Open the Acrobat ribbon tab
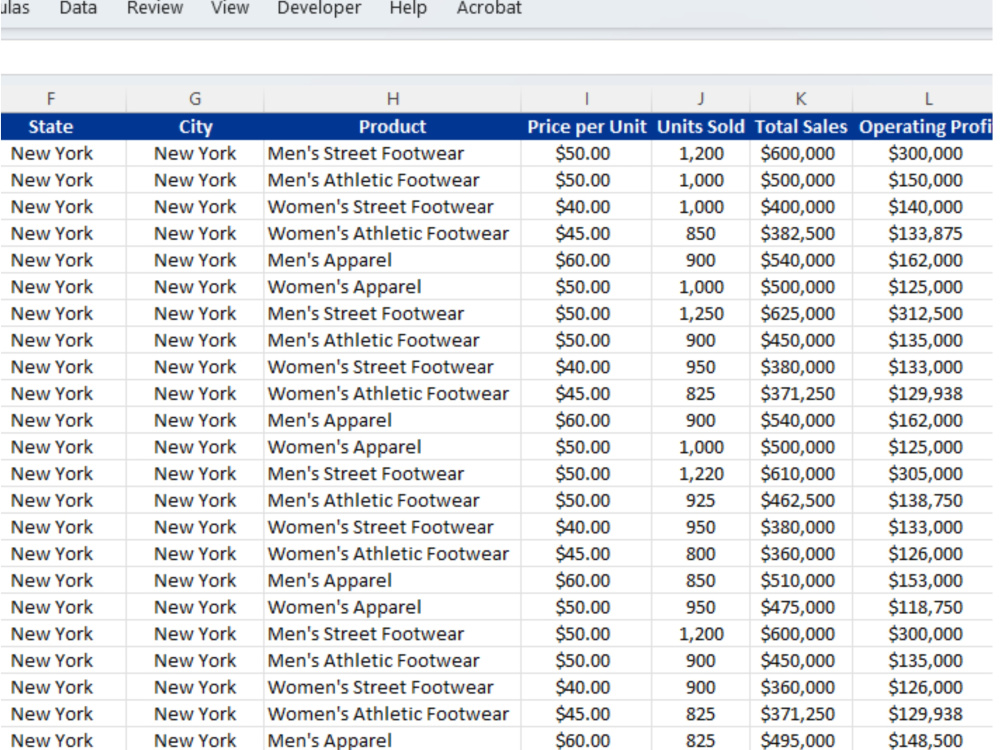This screenshot has height=750, width=1000. (x=489, y=8)
